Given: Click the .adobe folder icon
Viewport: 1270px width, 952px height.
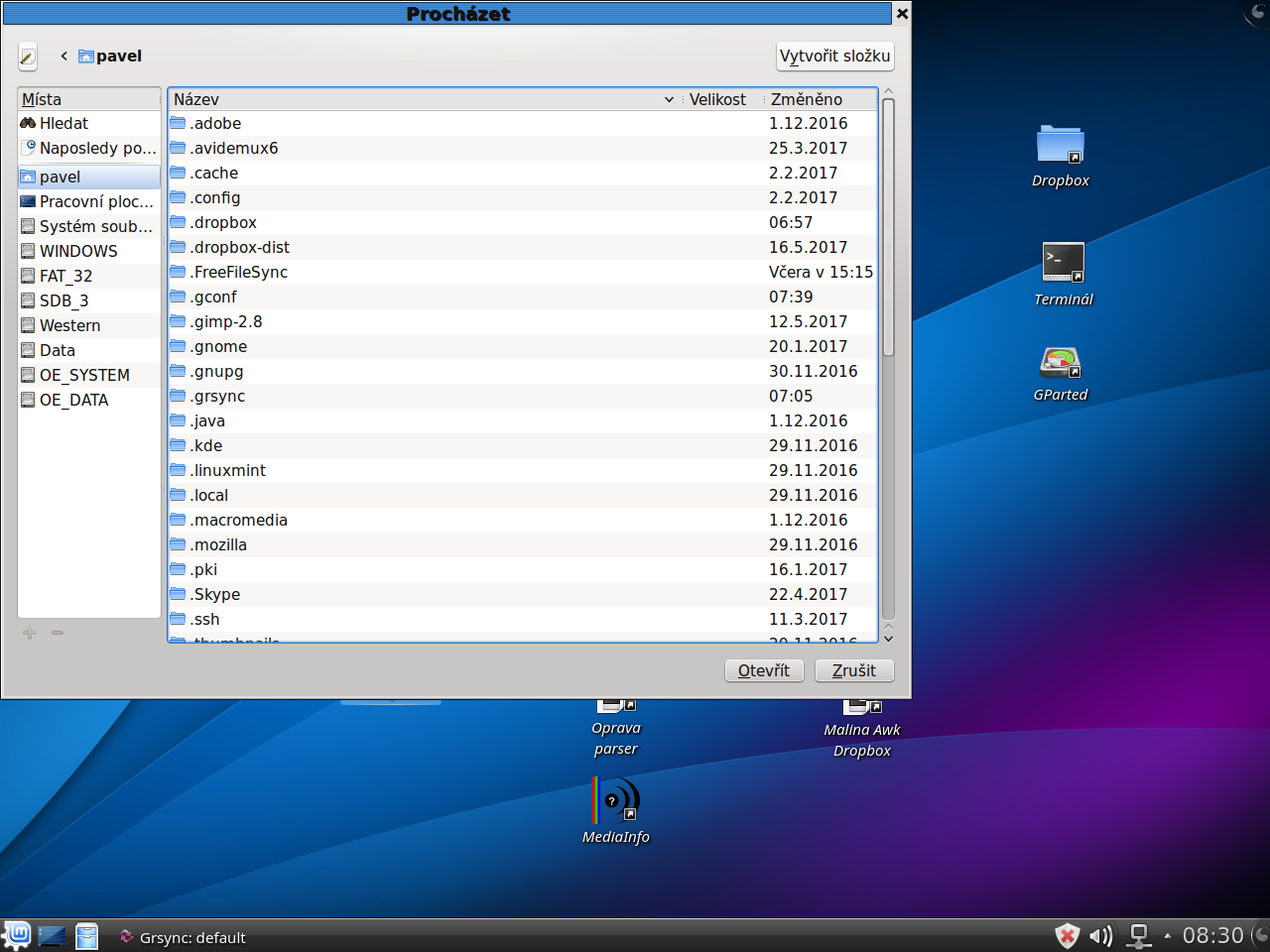Looking at the screenshot, I should tap(178, 123).
